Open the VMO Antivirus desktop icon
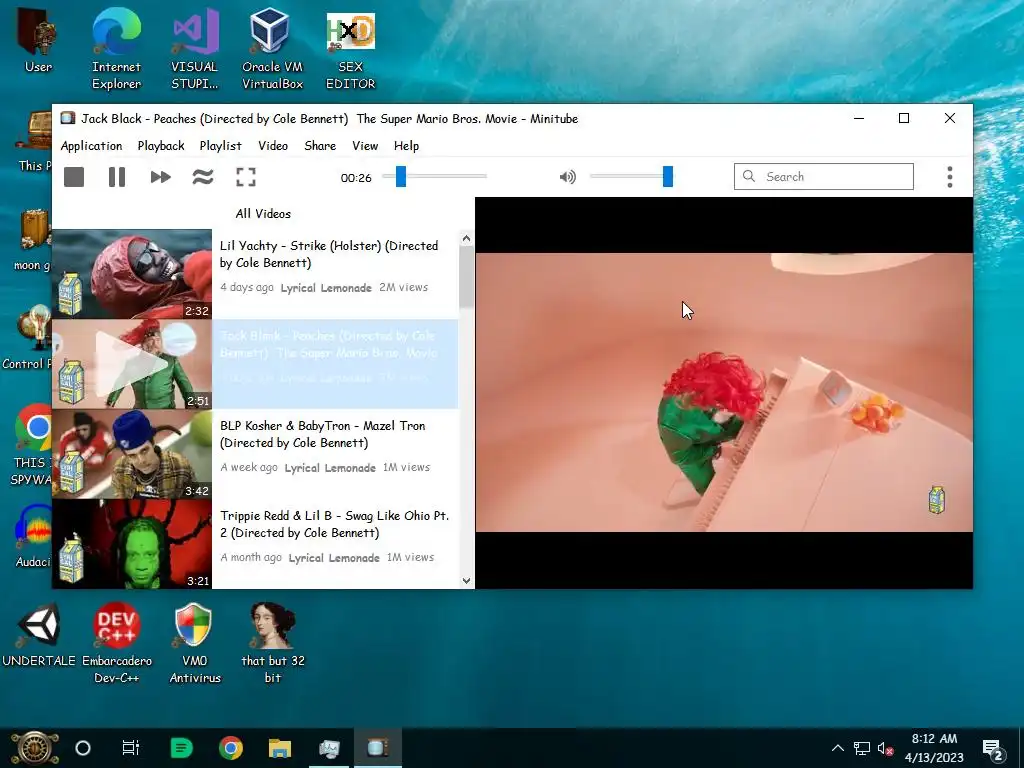This screenshot has width=1024, height=768. [195, 643]
